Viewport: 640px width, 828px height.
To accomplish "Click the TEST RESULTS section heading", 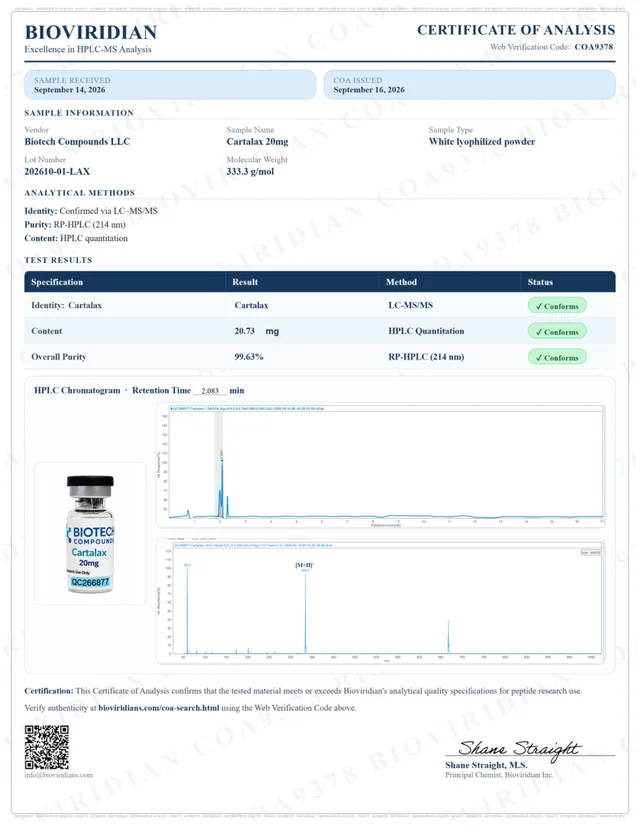I will [58, 260].
